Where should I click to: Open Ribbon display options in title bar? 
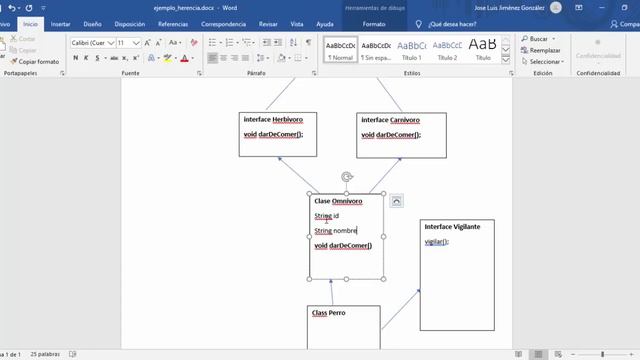(x=579, y=8)
